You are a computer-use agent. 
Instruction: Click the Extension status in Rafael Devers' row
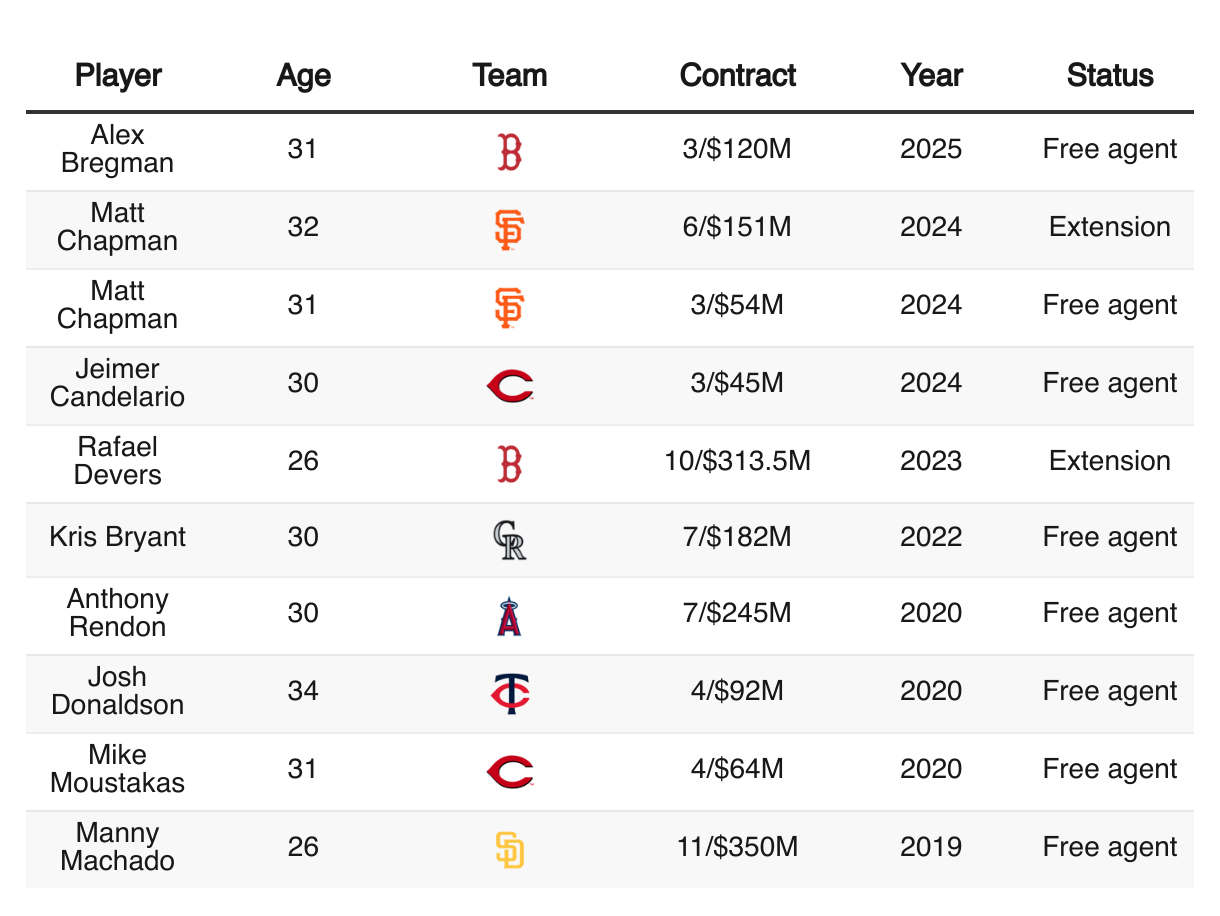(1110, 461)
